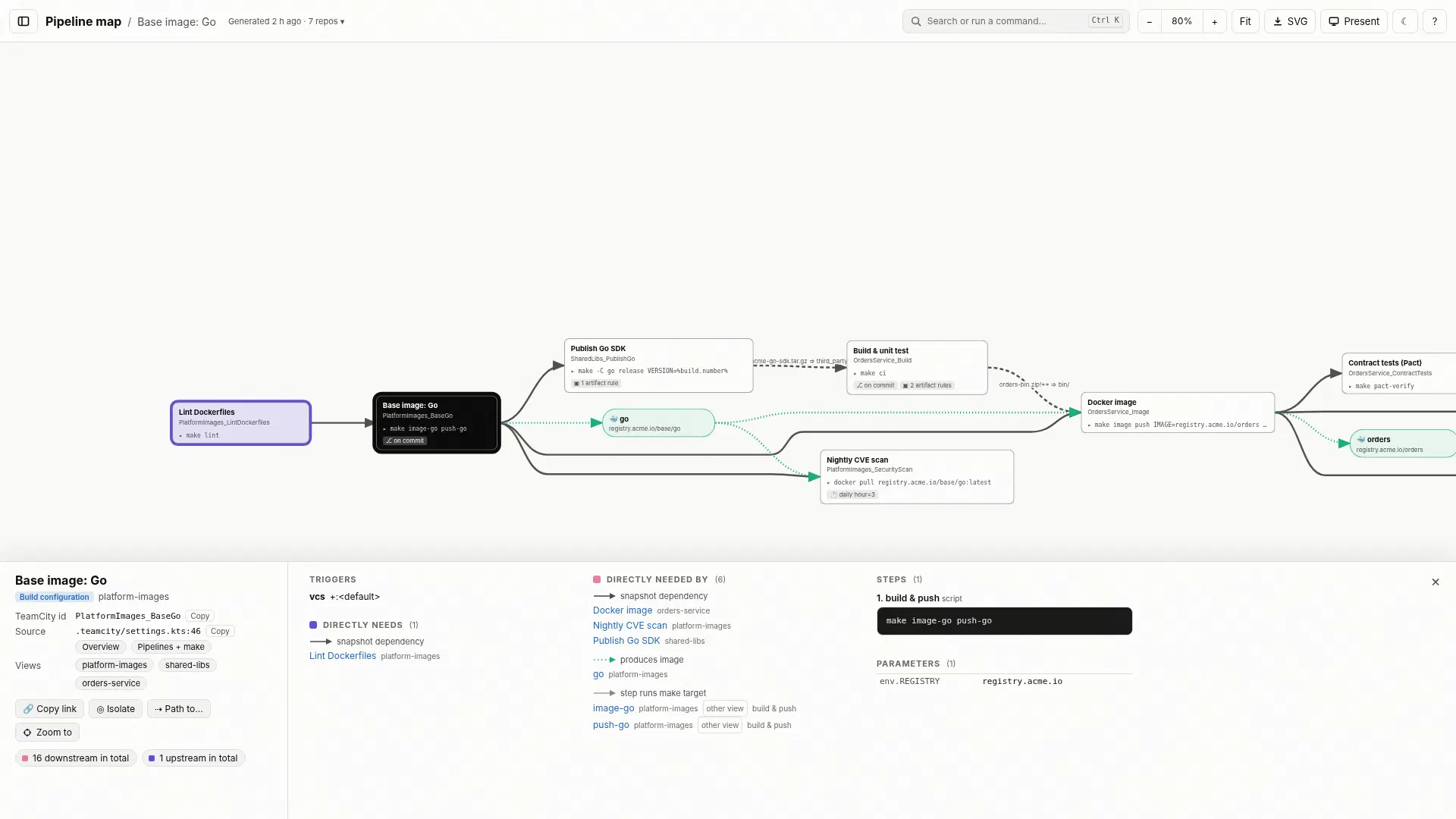Start Present mode

coord(1354,21)
